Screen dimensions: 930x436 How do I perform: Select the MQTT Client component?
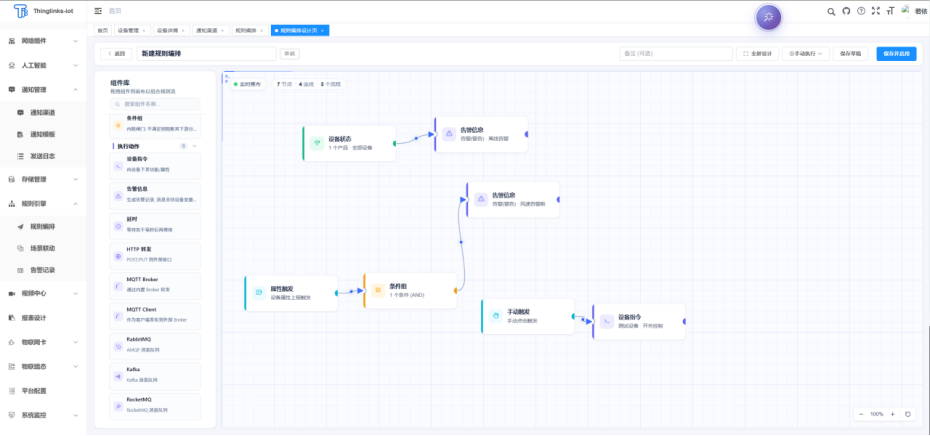(155, 316)
